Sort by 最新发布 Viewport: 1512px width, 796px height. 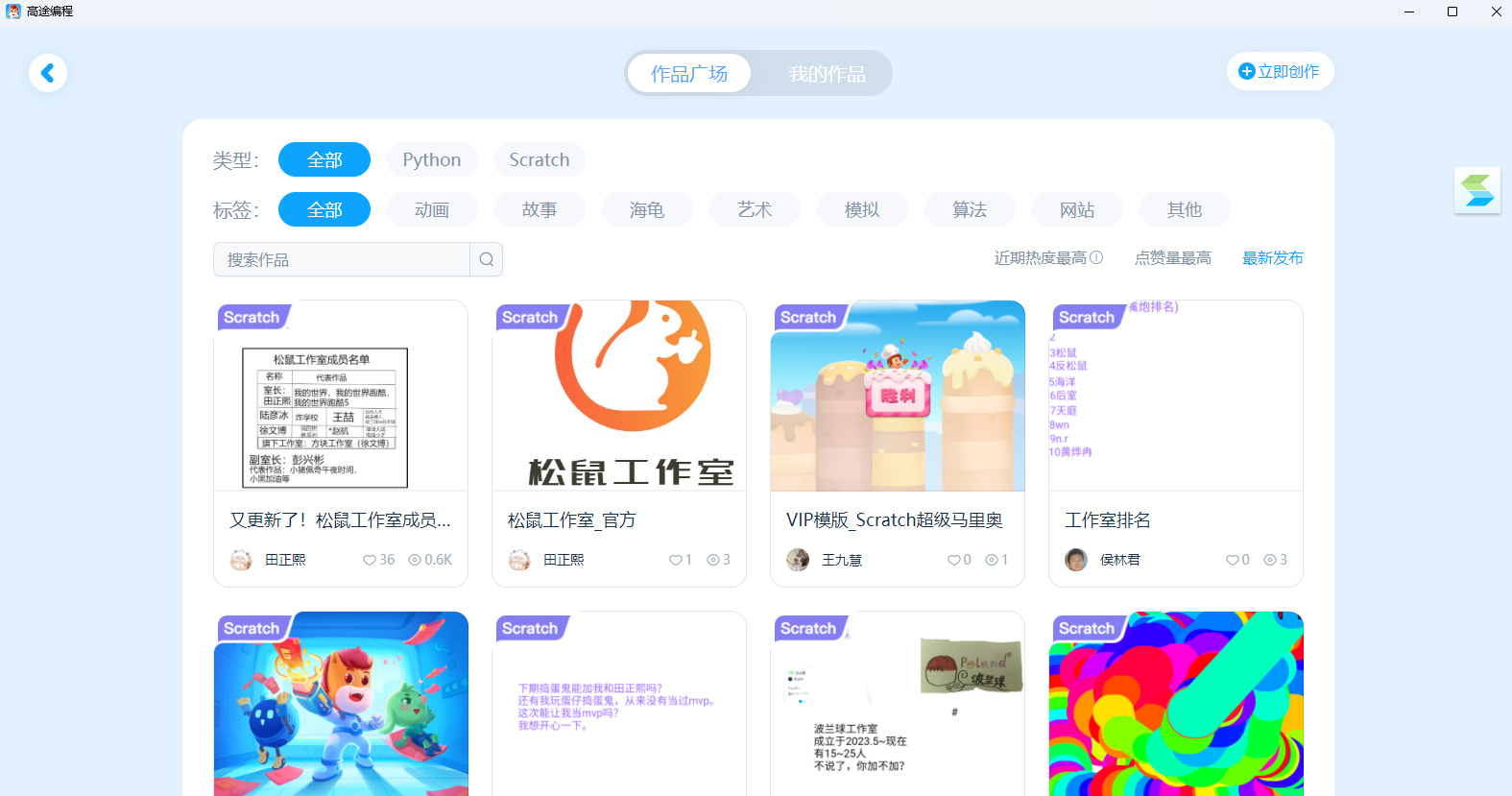point(1273,257)
